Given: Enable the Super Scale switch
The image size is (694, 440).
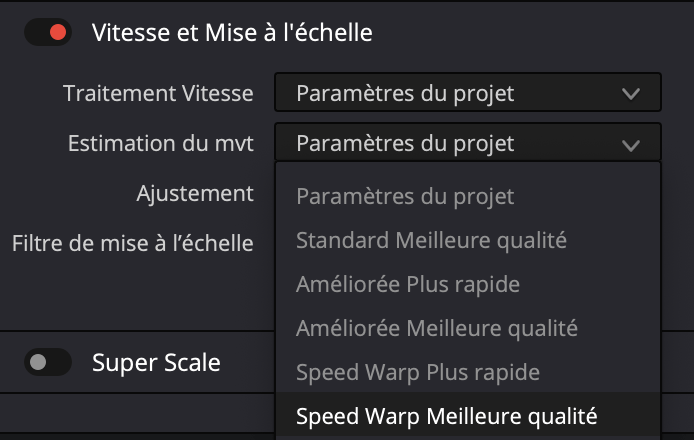Looking at the screenshot, I should click(48, 362).
